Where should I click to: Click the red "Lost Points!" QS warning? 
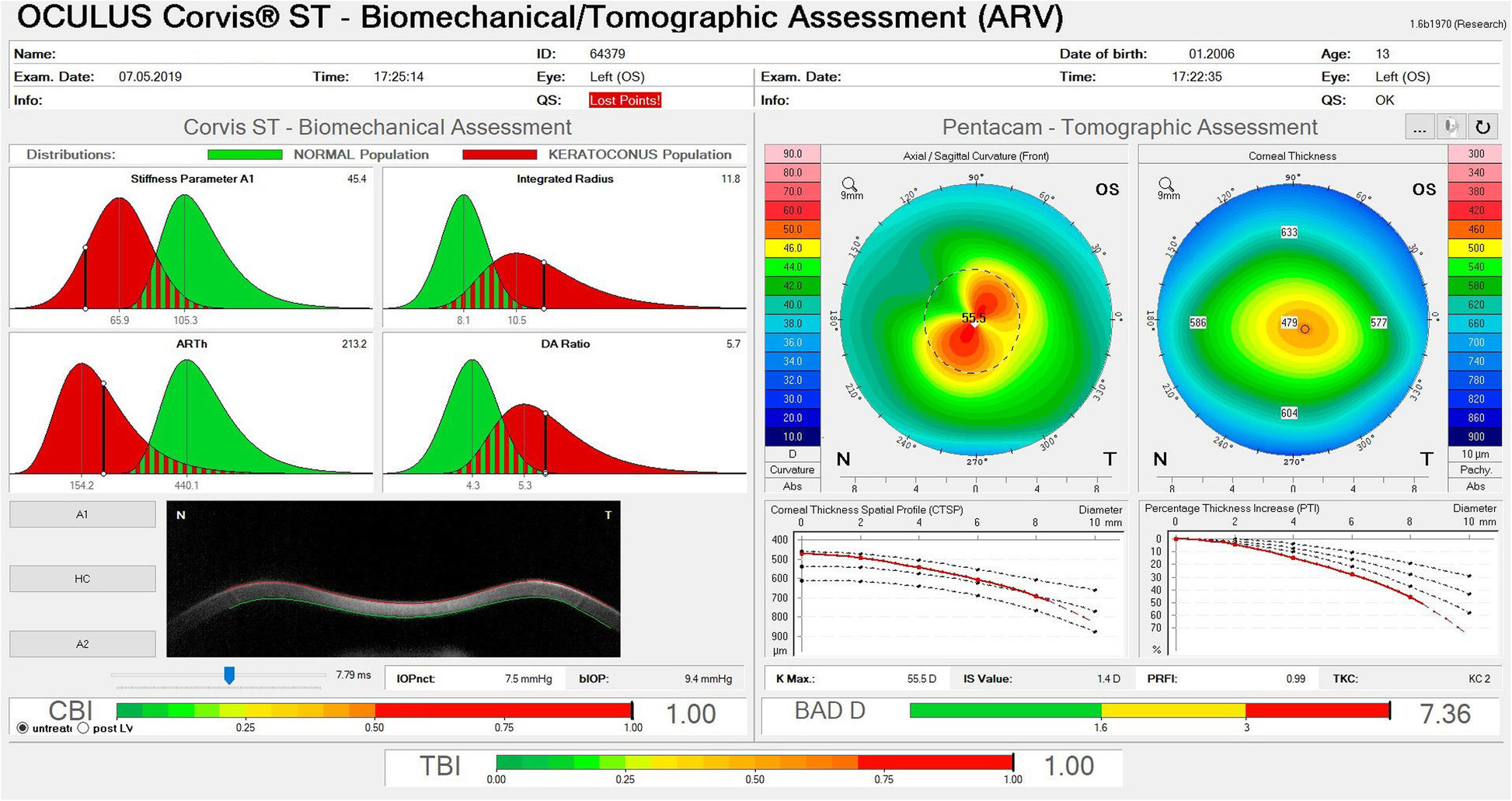click(625, 100)
